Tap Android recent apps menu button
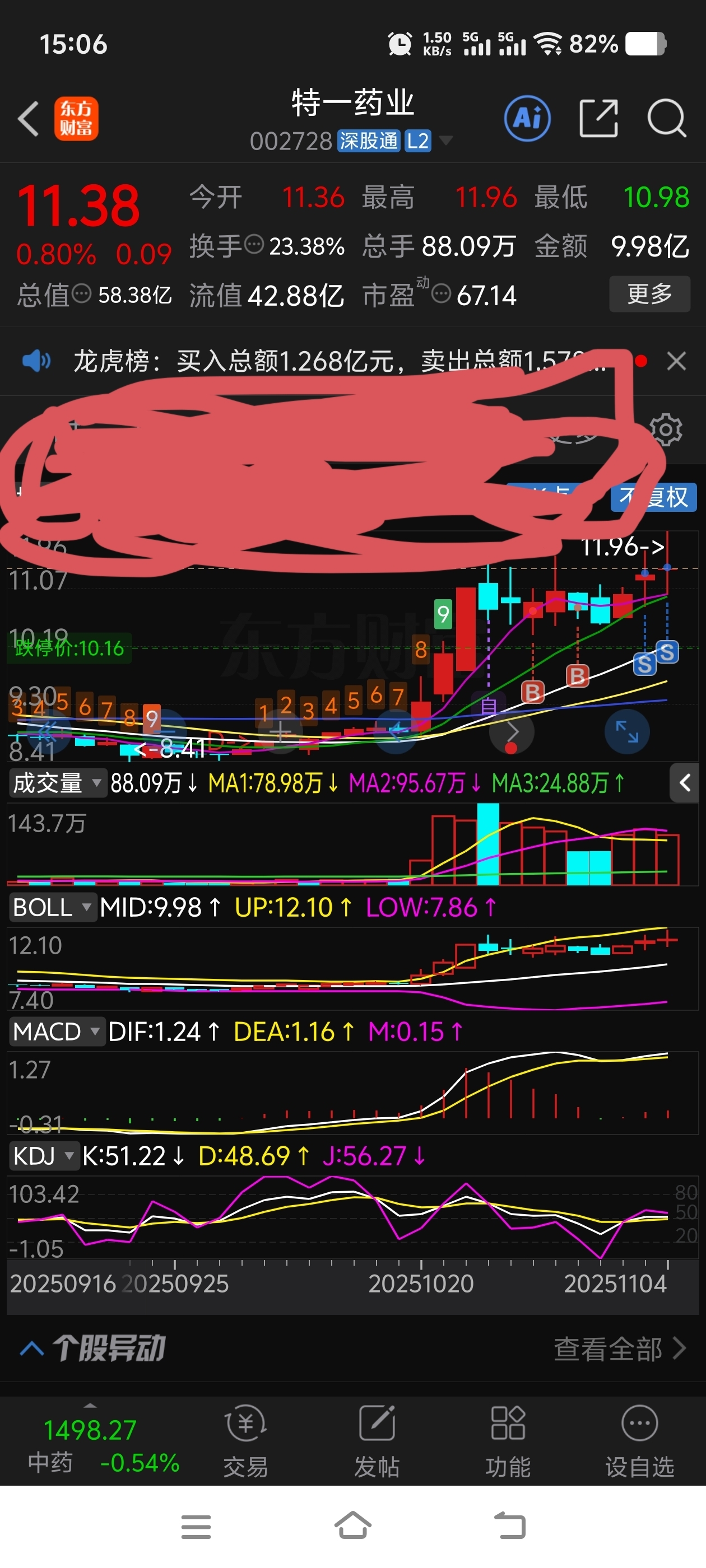Viewport: 706px width, 1568px height. 196,1527
